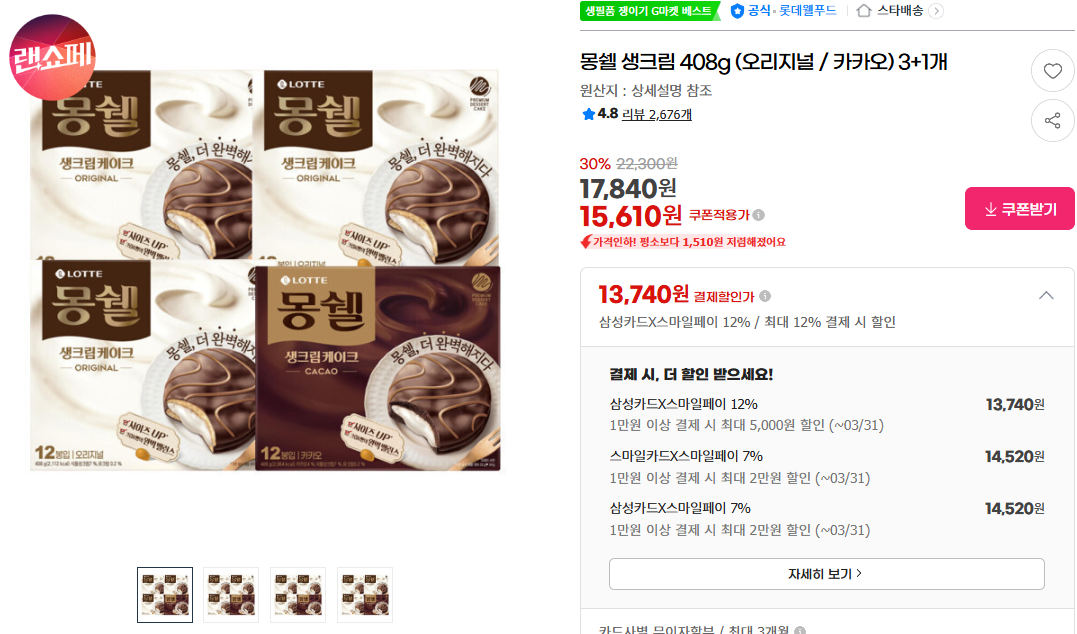Select the first product thumbnail

(x=165, y=595)
